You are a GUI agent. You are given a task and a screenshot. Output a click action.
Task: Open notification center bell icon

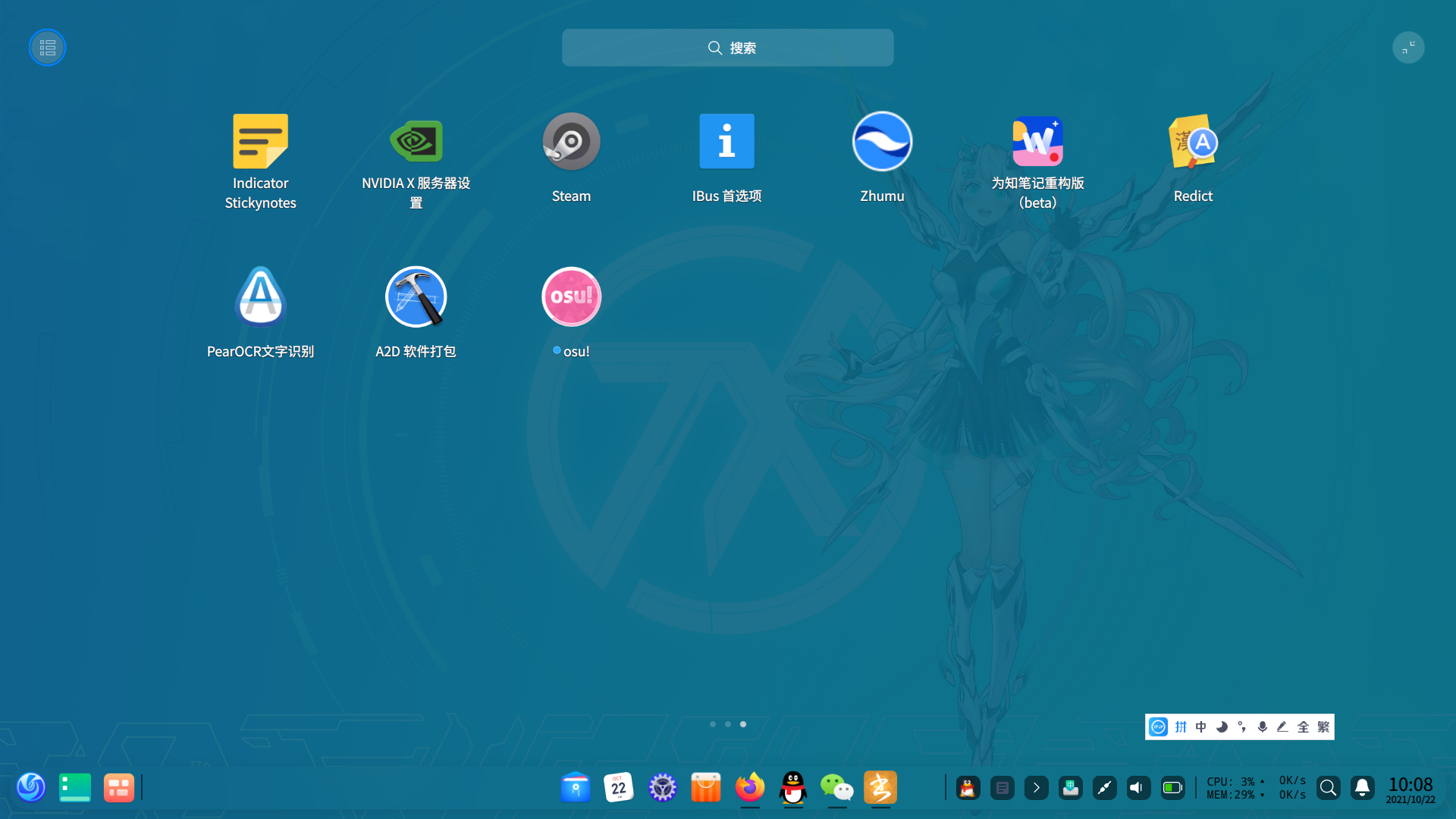1362,788
